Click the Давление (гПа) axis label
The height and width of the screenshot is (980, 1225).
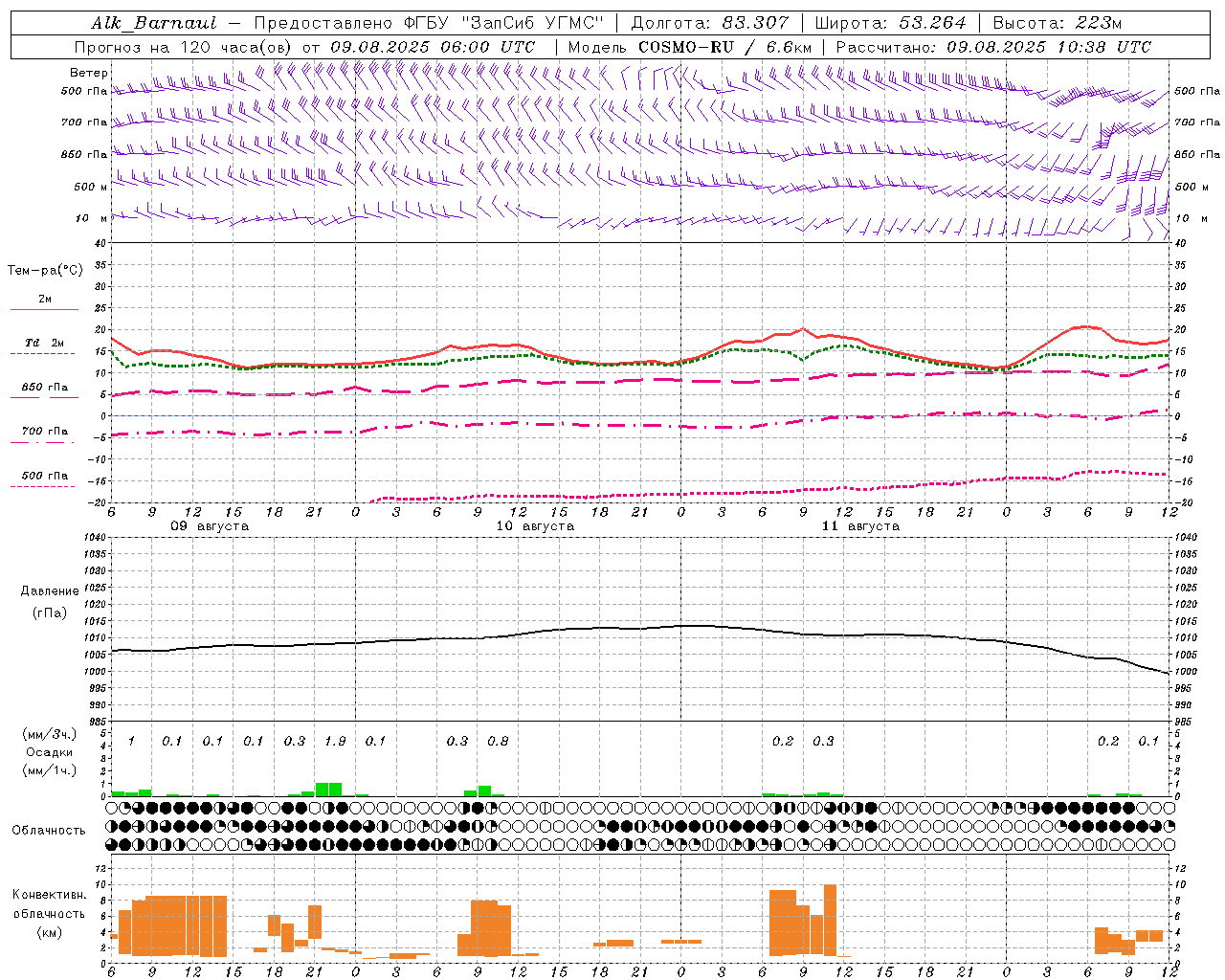(50, 602)
